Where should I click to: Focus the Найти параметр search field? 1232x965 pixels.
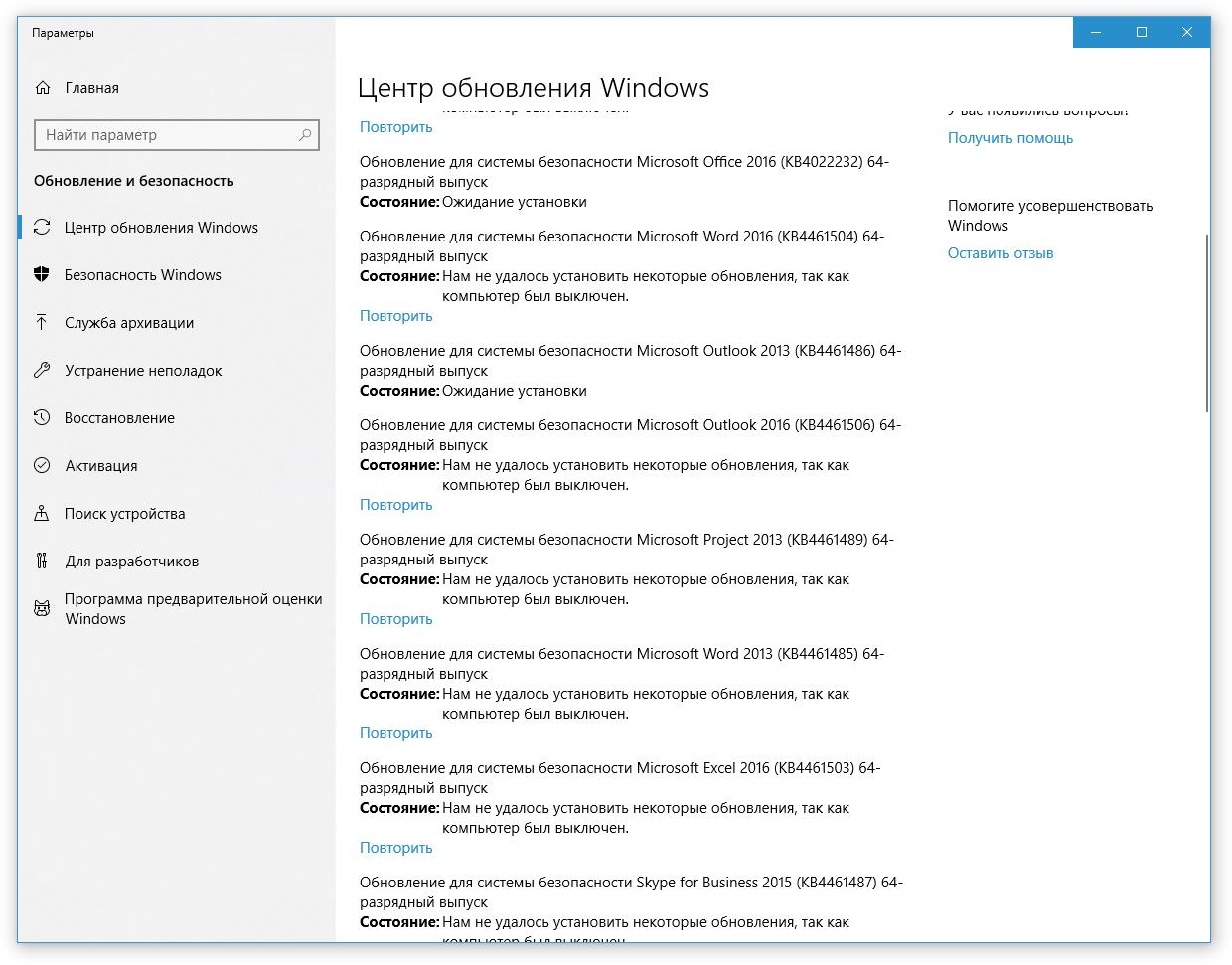177,134
